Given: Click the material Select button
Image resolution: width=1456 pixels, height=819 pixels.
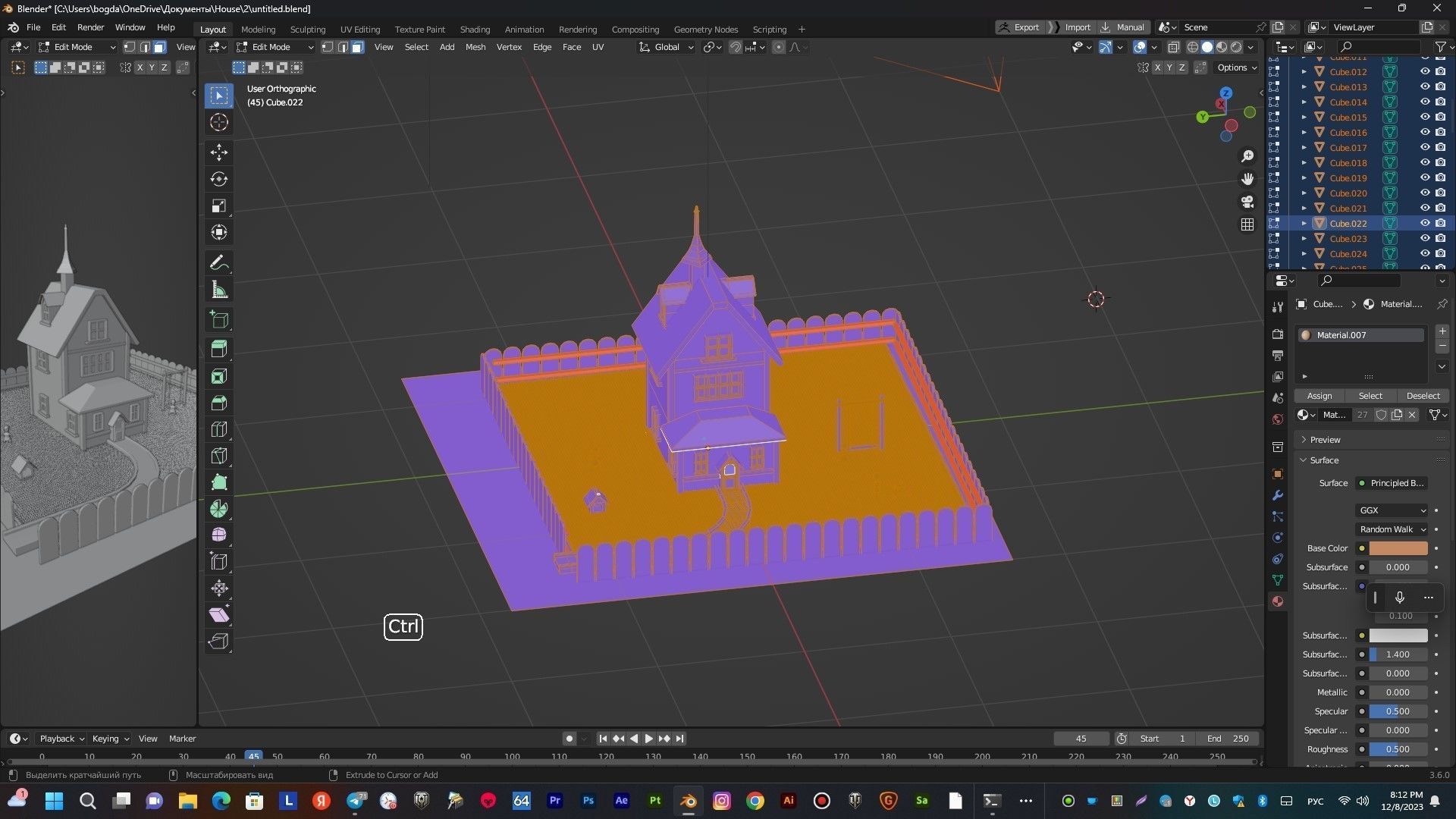Looking at the screenshot, I should coord(1370,396).
